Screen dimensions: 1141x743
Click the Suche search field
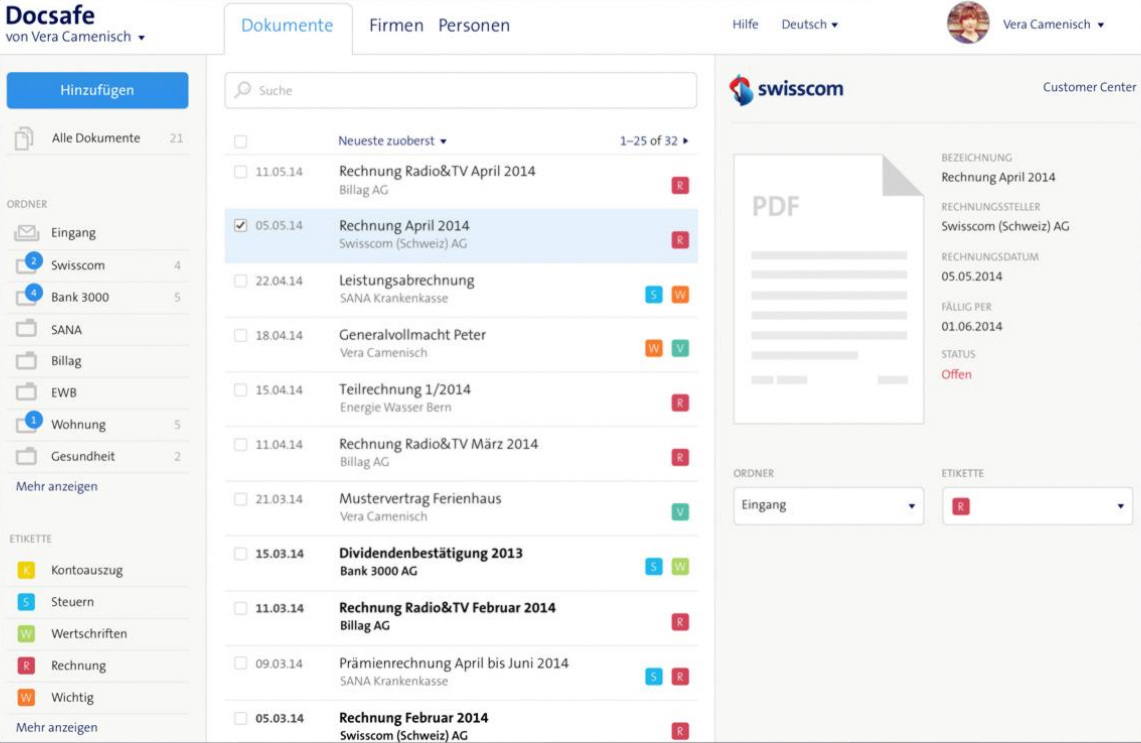(x=461, y=90)
